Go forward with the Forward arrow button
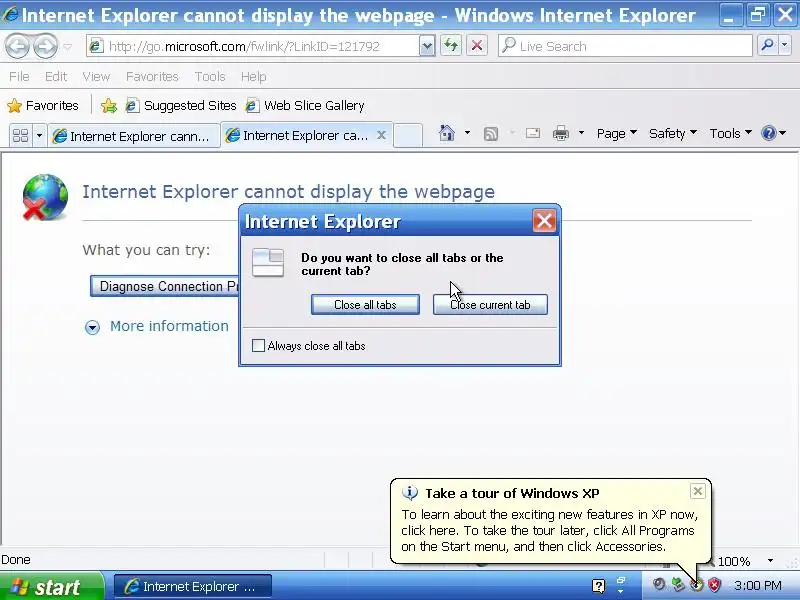Screen dimensions: 800x600 (45, 46)
